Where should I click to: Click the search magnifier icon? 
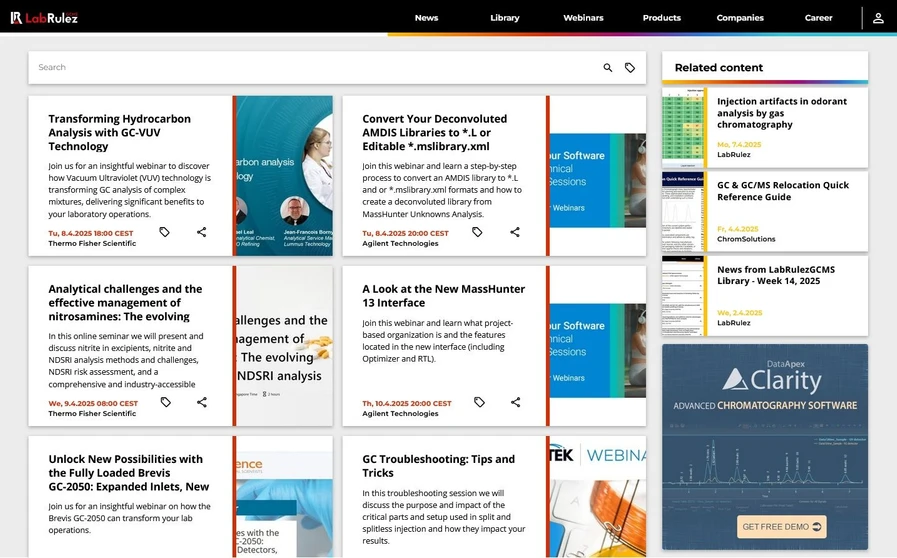point(608,68)
